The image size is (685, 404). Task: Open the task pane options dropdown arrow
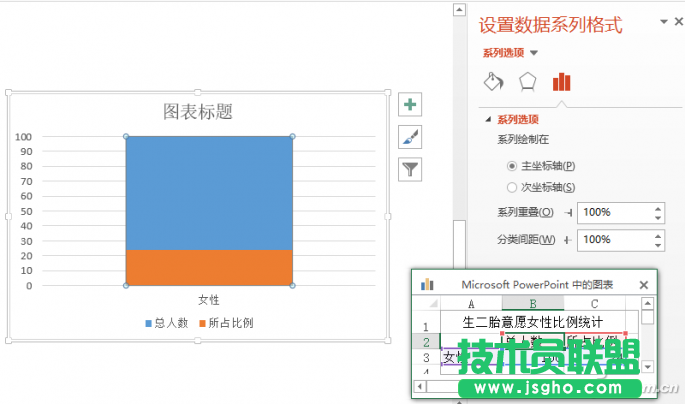click(662, 22)
